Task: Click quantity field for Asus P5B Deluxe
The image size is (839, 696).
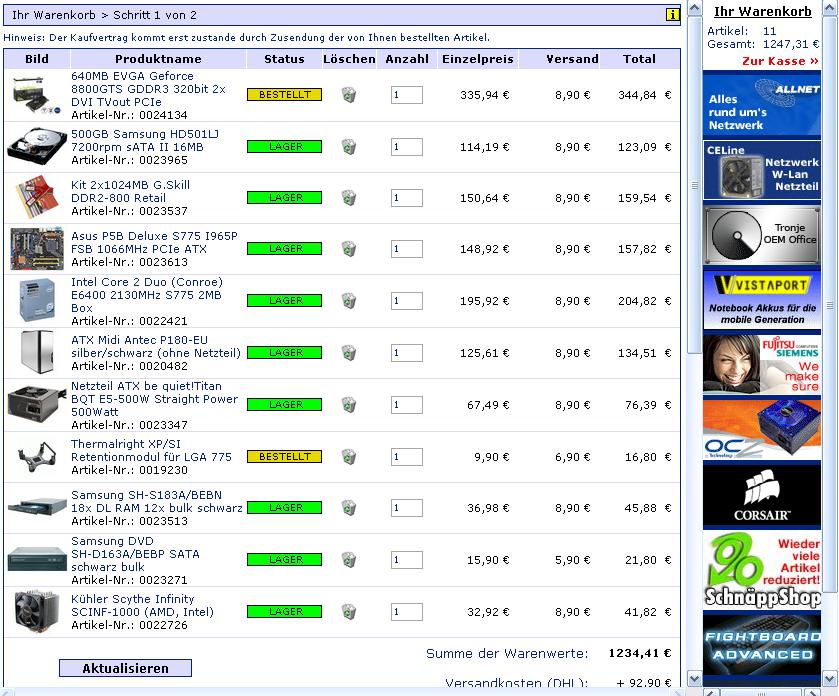Action: click(x=407, y=249)
